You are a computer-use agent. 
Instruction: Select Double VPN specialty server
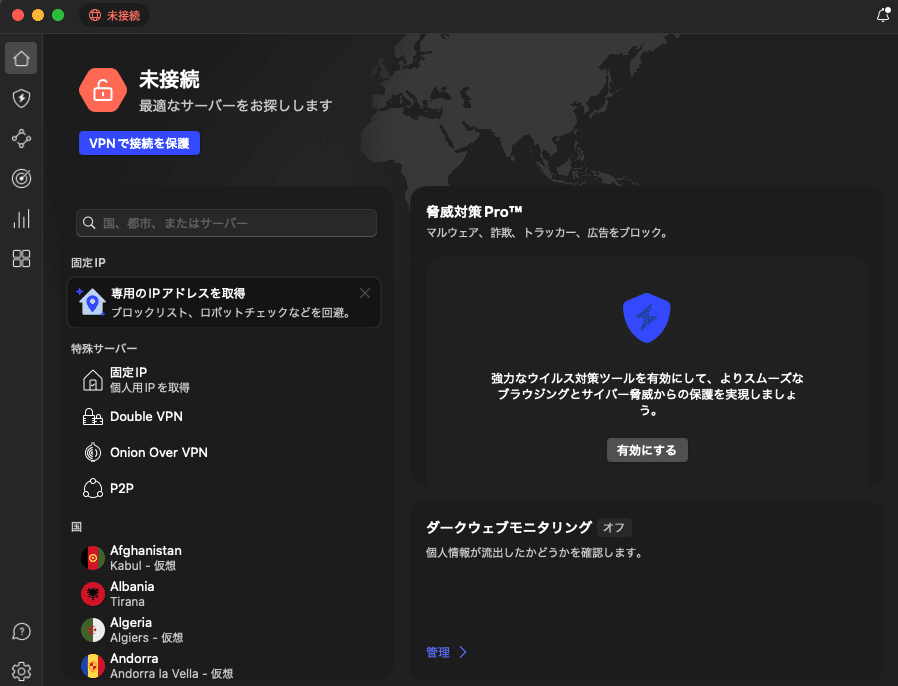coord(146,417)
